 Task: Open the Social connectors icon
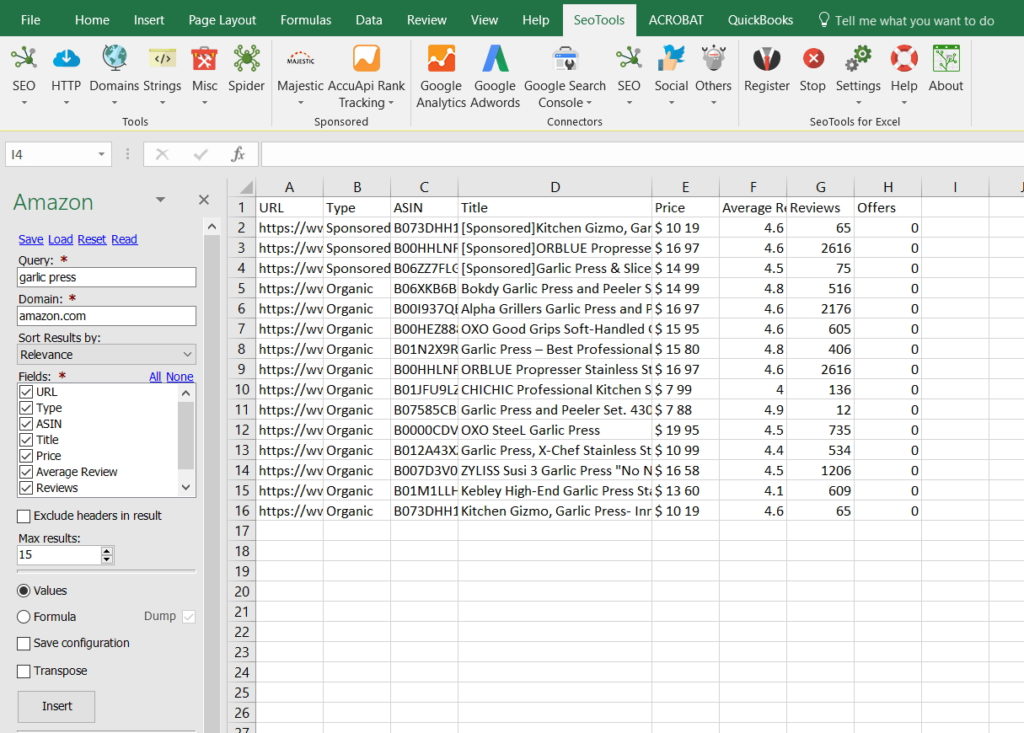671,58
